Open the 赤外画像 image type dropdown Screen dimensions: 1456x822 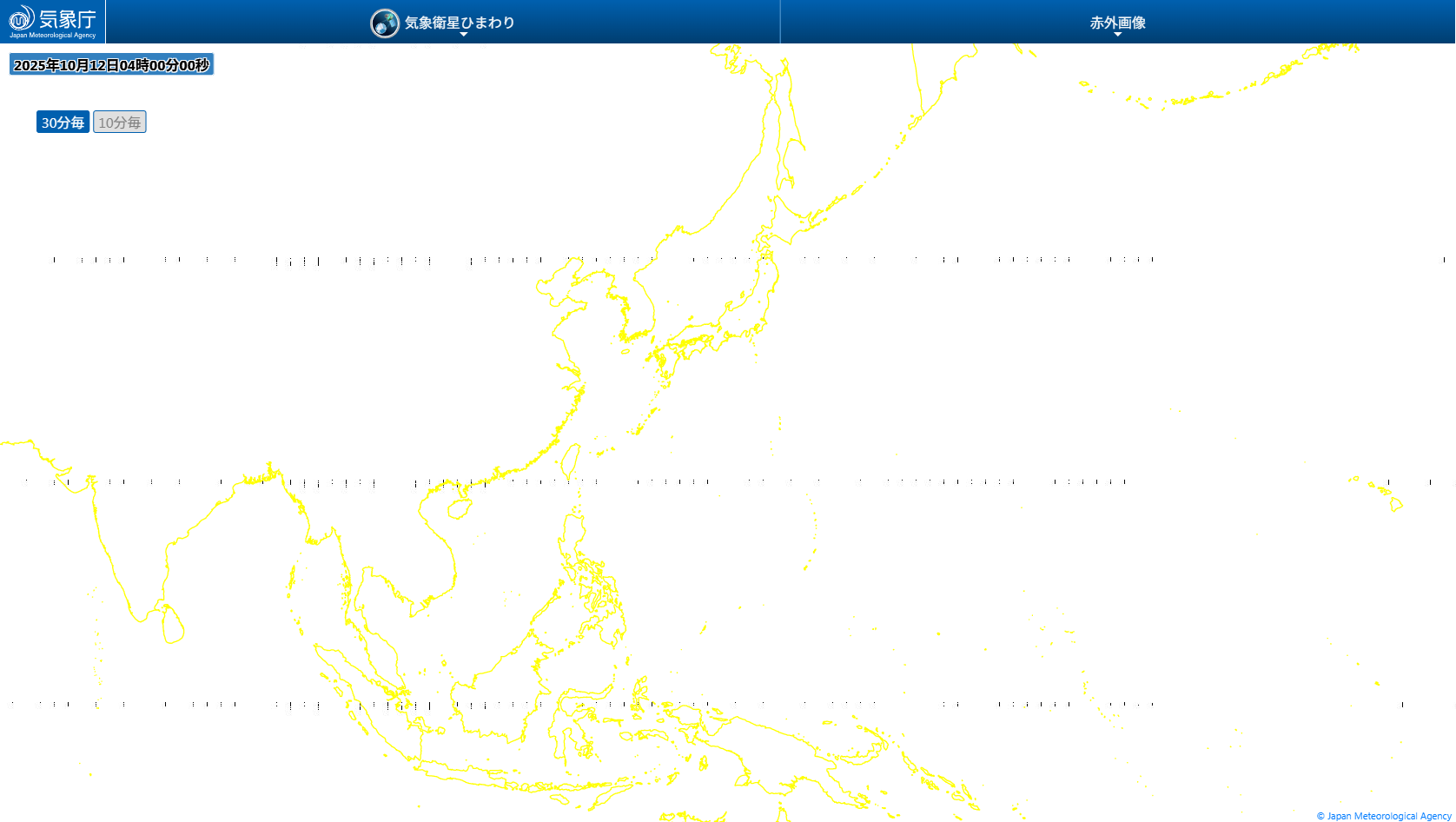pyautogui.click(x=1117, y=23)
